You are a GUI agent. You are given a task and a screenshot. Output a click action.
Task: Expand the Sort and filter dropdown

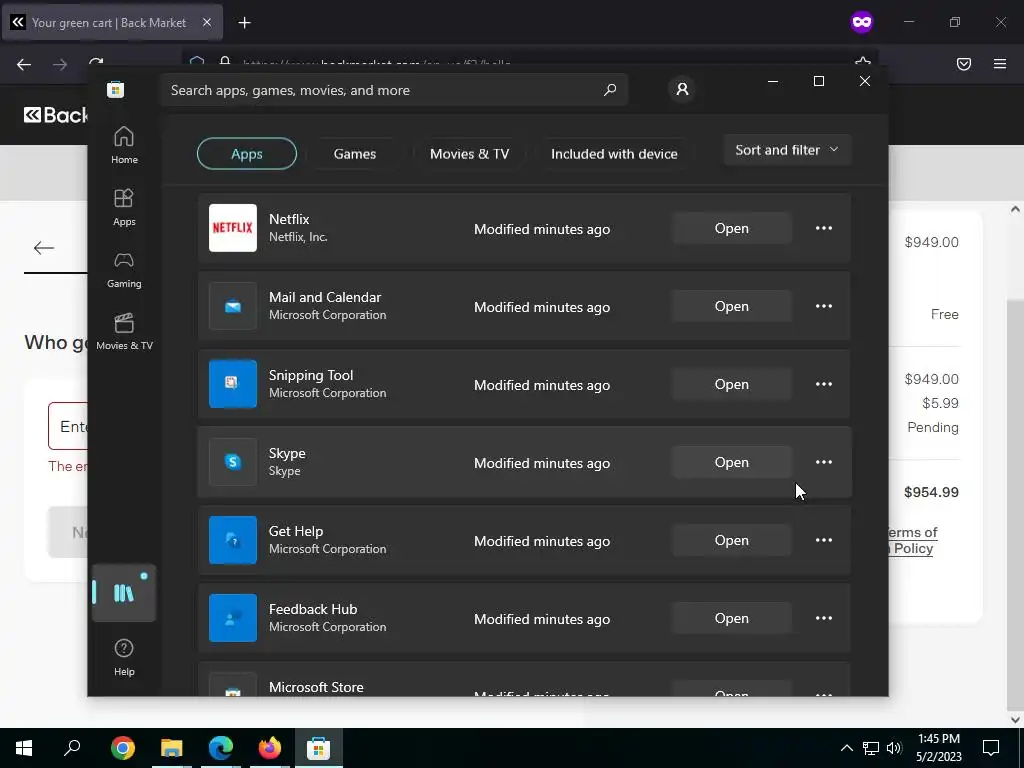pos(787,150)
